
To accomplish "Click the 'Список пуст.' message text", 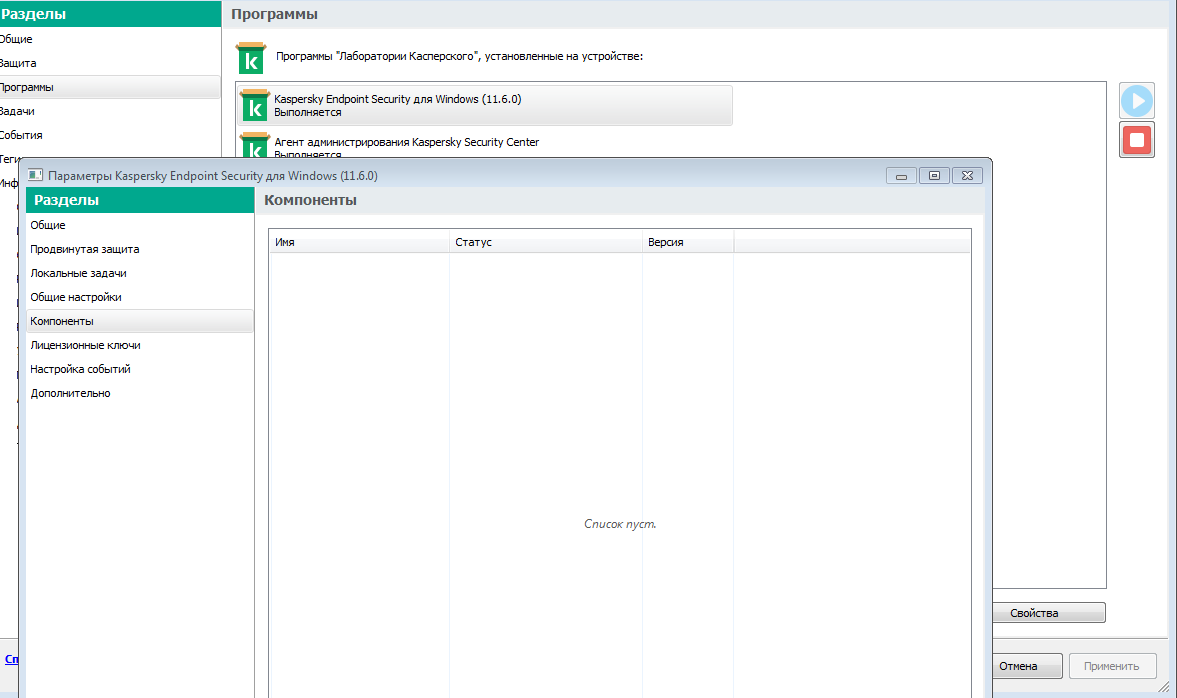I will pos(620,524).
